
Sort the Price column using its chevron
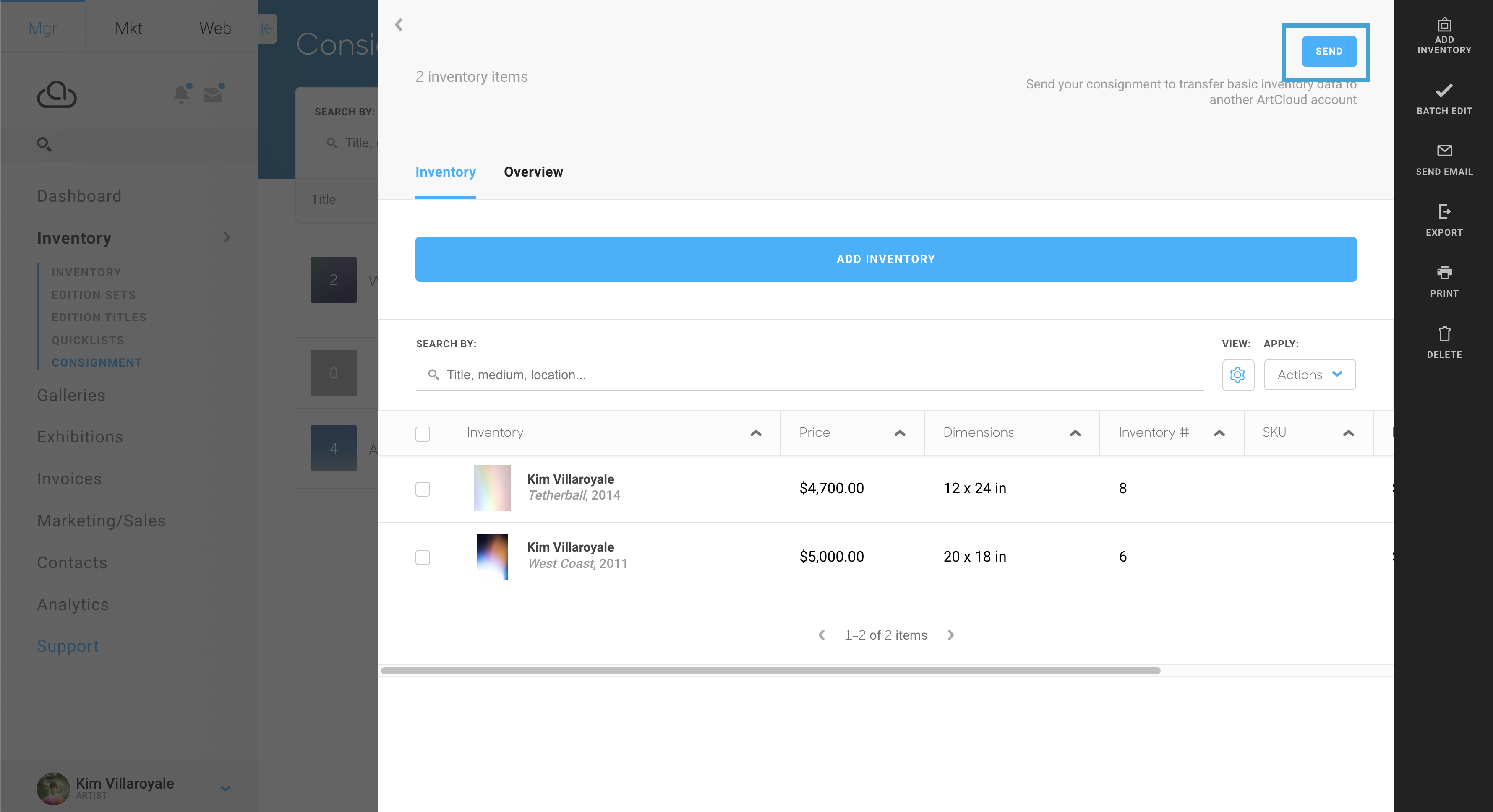(x=899, y=433)
